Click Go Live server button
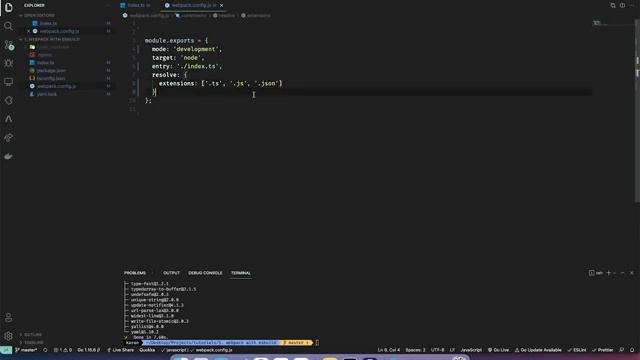This screenshot has height=360, width=640. pyautogui.click(x=498, y=350)
